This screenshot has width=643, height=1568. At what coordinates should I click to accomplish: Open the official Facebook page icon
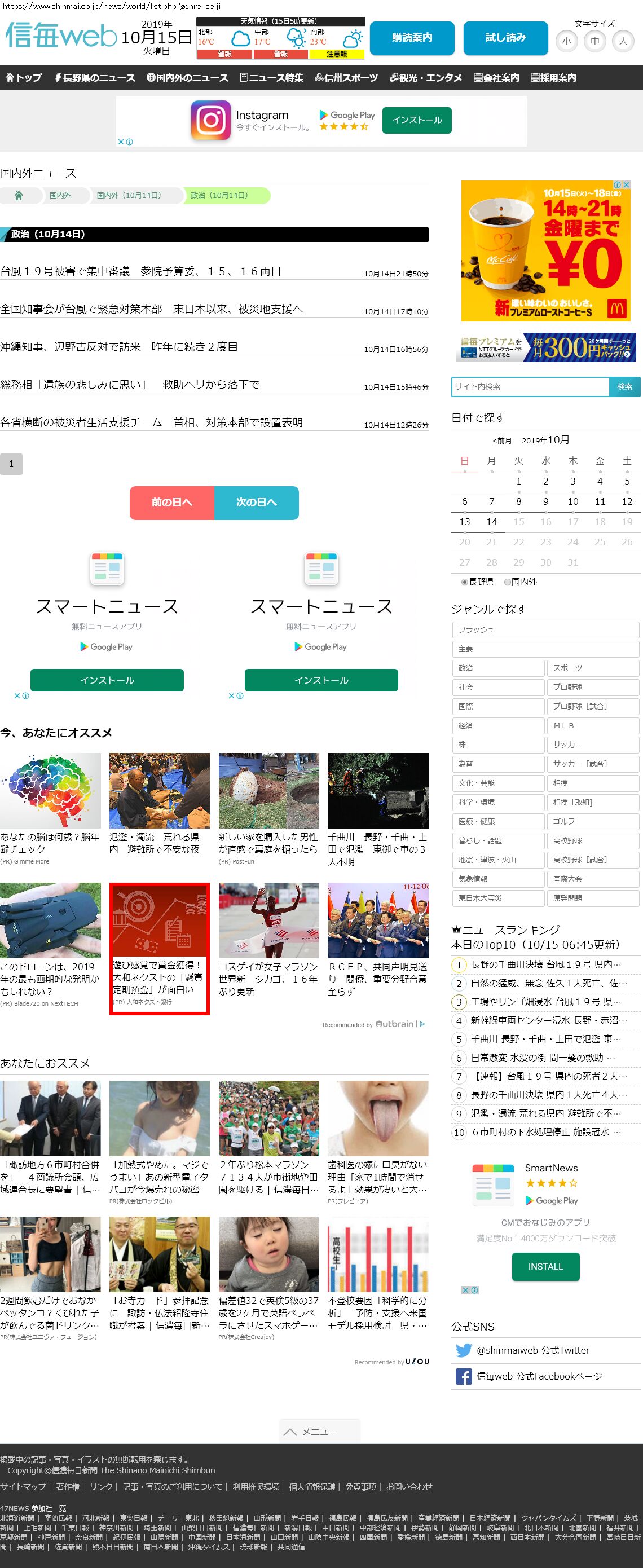click(464, 1376)
